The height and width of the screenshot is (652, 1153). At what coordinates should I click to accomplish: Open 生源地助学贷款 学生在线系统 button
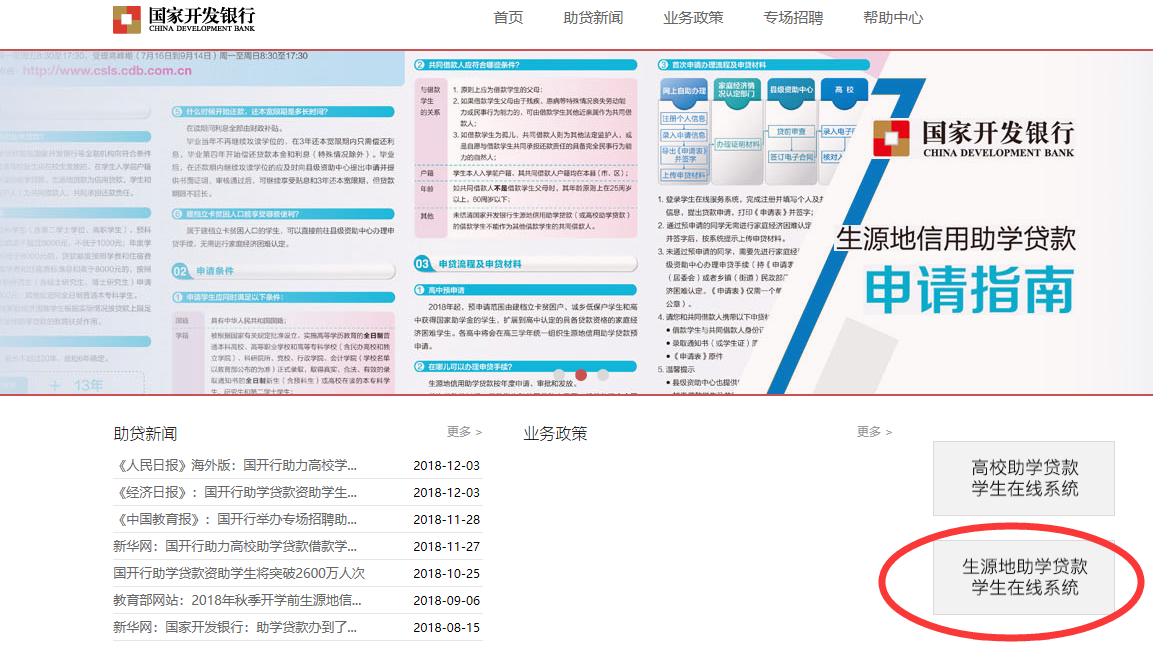tap(1024, 577)
